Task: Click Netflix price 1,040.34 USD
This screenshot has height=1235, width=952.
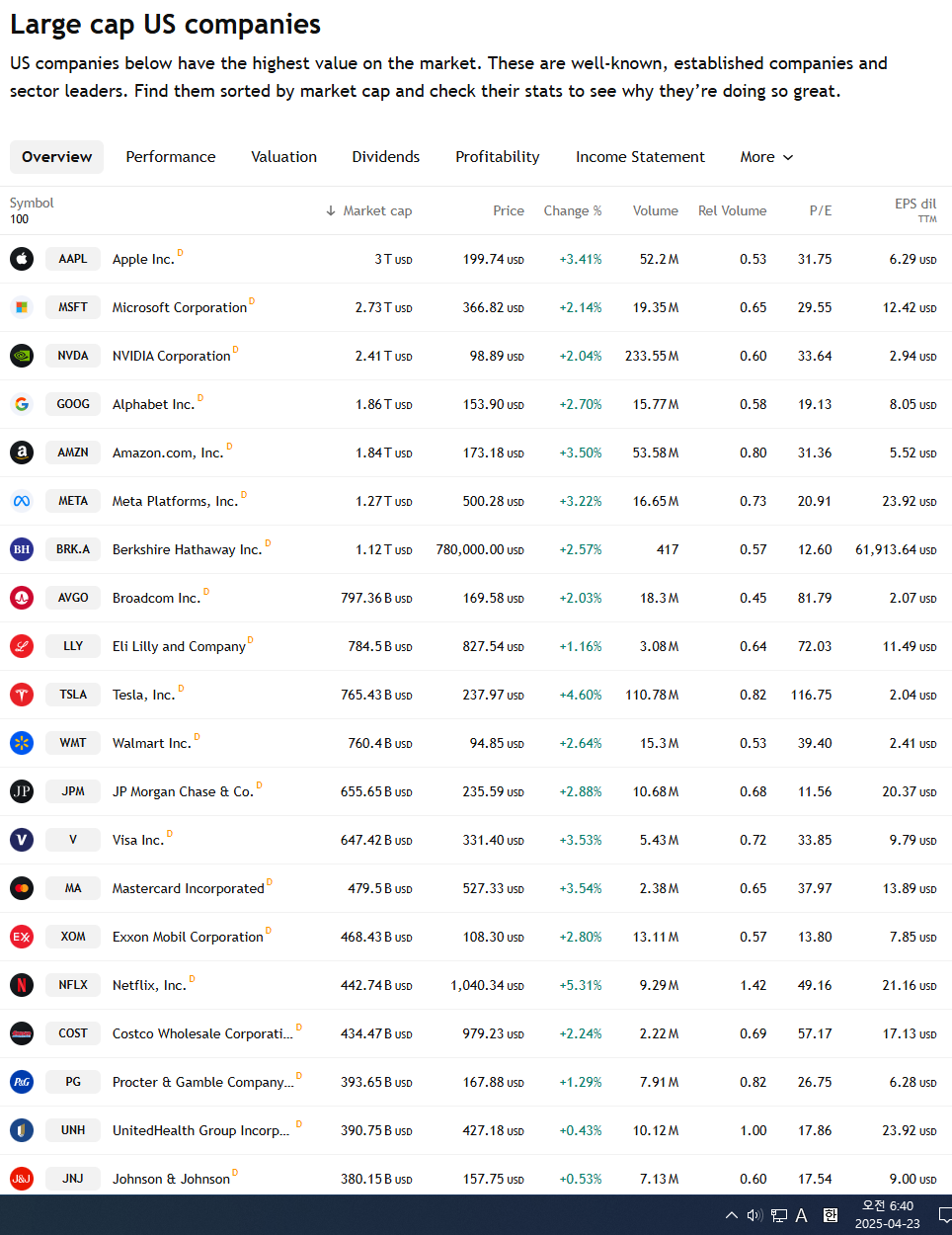Action: tap(487, 985)
